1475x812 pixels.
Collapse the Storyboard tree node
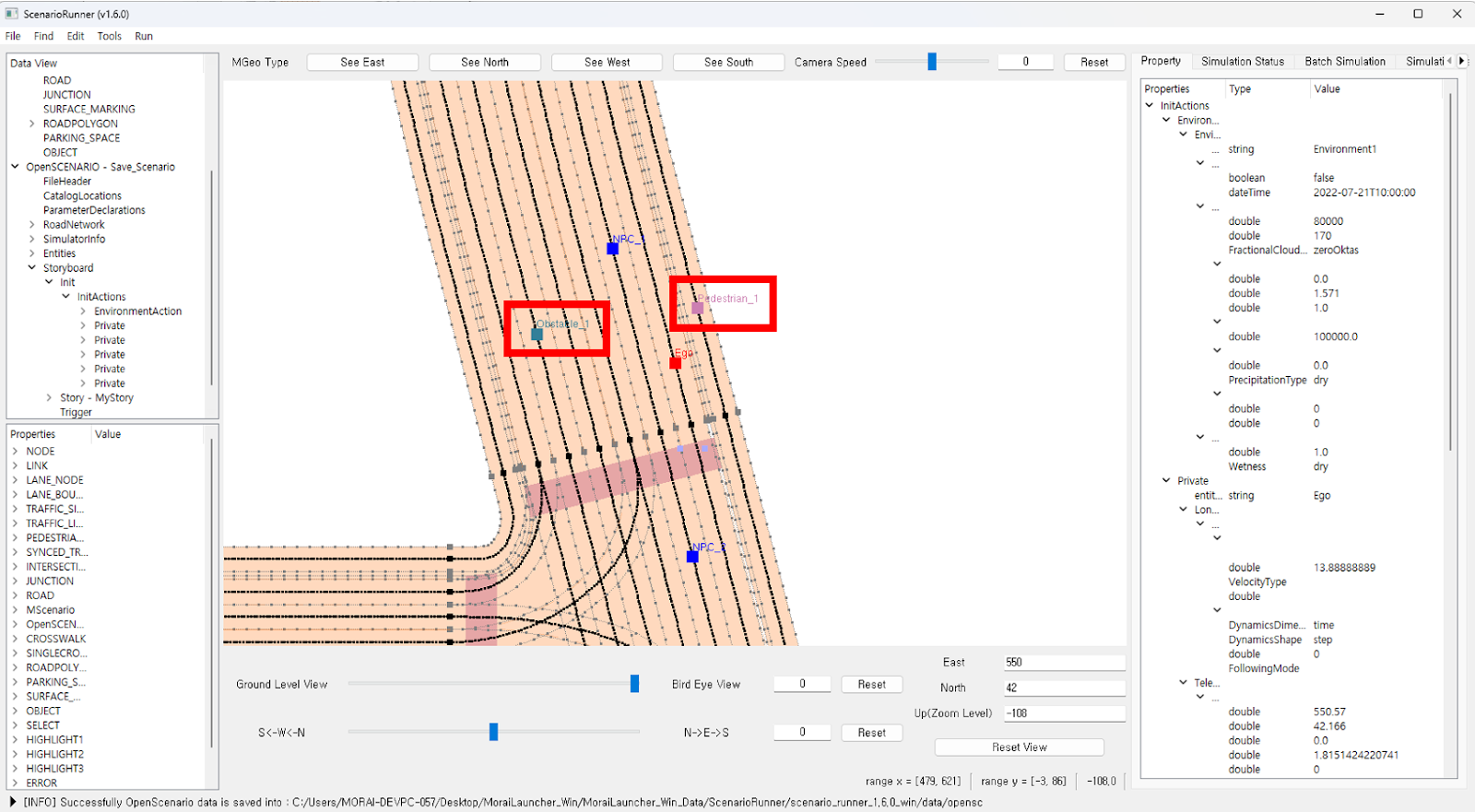click(32, 268)
